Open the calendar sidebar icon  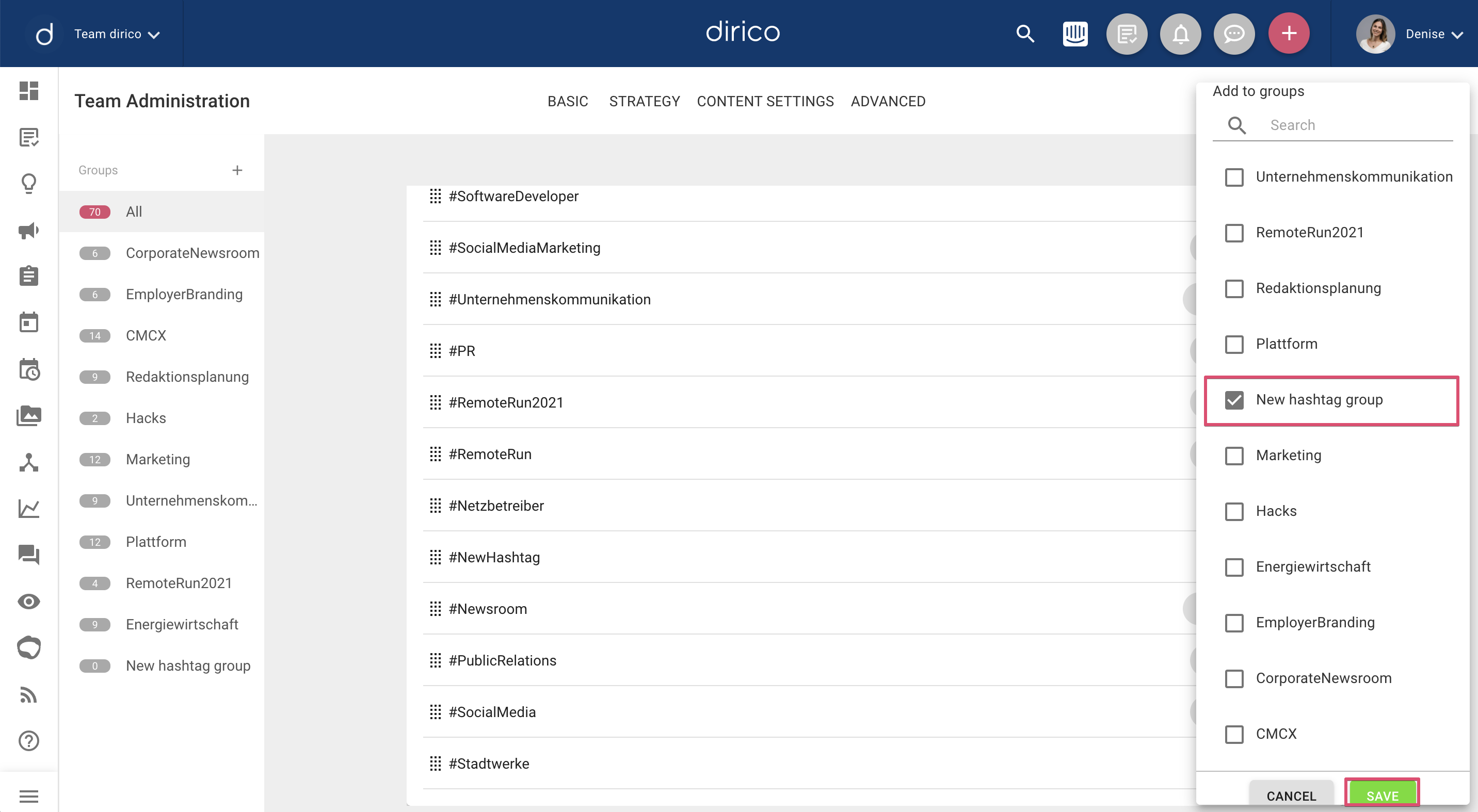coord(29,322)
